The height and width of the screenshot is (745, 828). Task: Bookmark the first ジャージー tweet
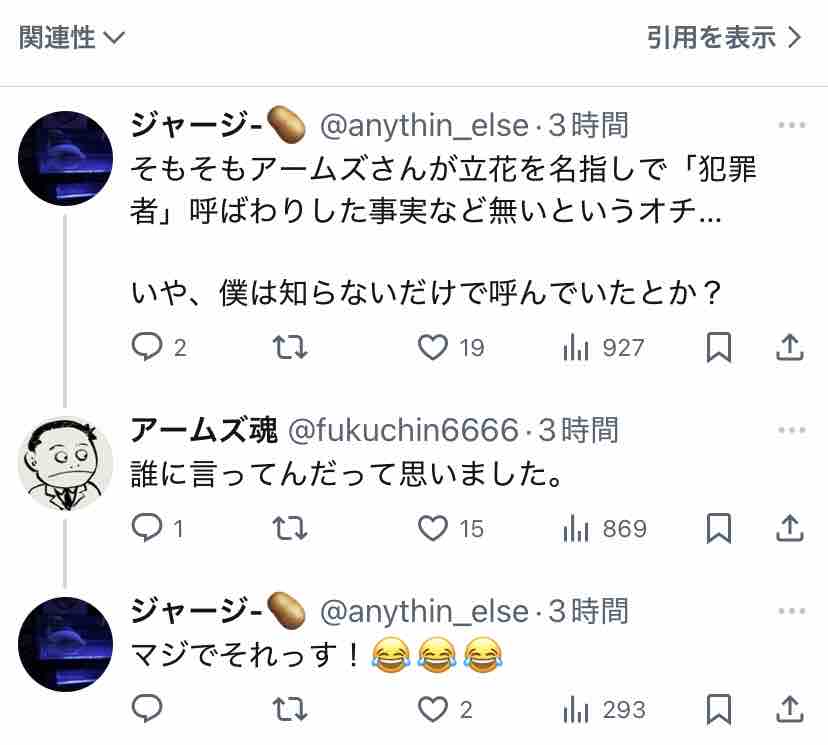pos(719,347)
